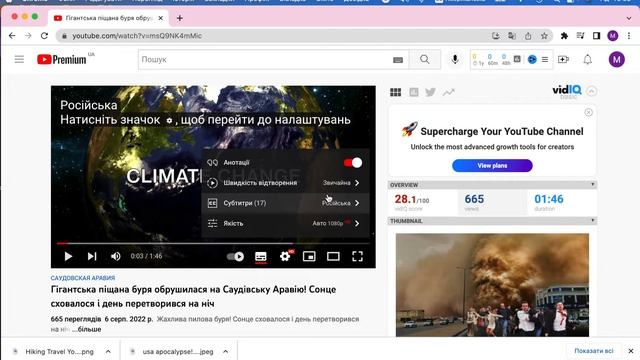Open Chrome three-dot menu
This screenshot has width=640, height=360.
click(629, 36)
